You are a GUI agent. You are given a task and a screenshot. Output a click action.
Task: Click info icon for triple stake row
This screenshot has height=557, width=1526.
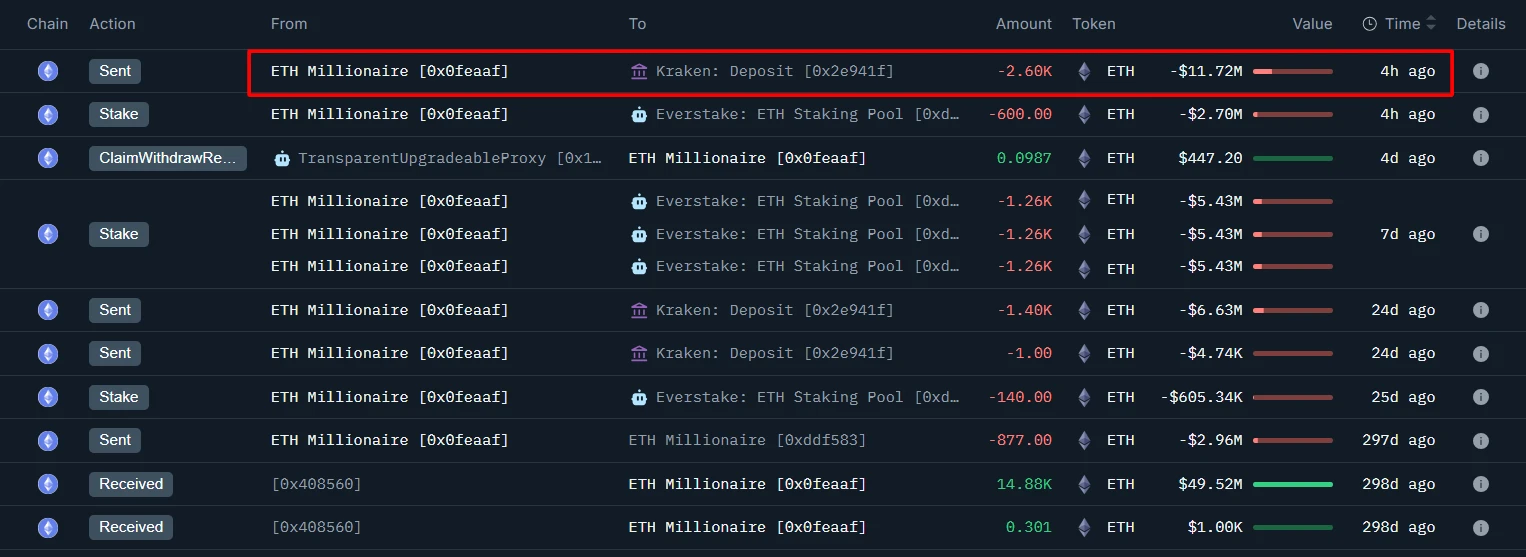point(1481,234)
